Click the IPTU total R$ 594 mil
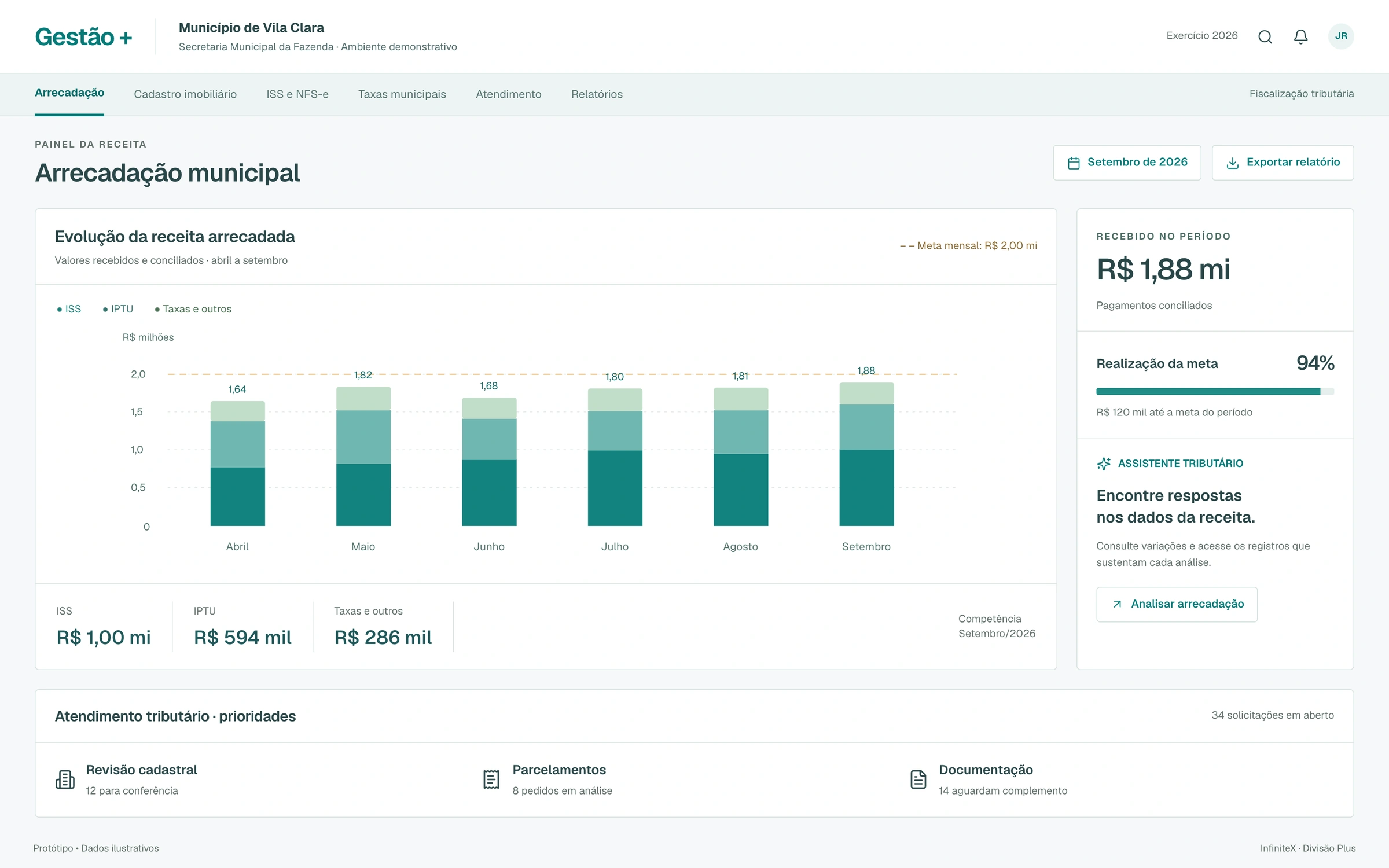 242,638
